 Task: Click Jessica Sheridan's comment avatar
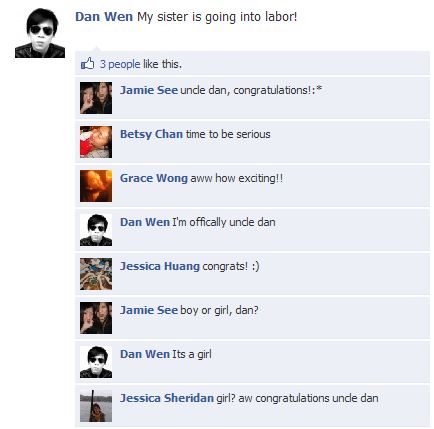96,406
